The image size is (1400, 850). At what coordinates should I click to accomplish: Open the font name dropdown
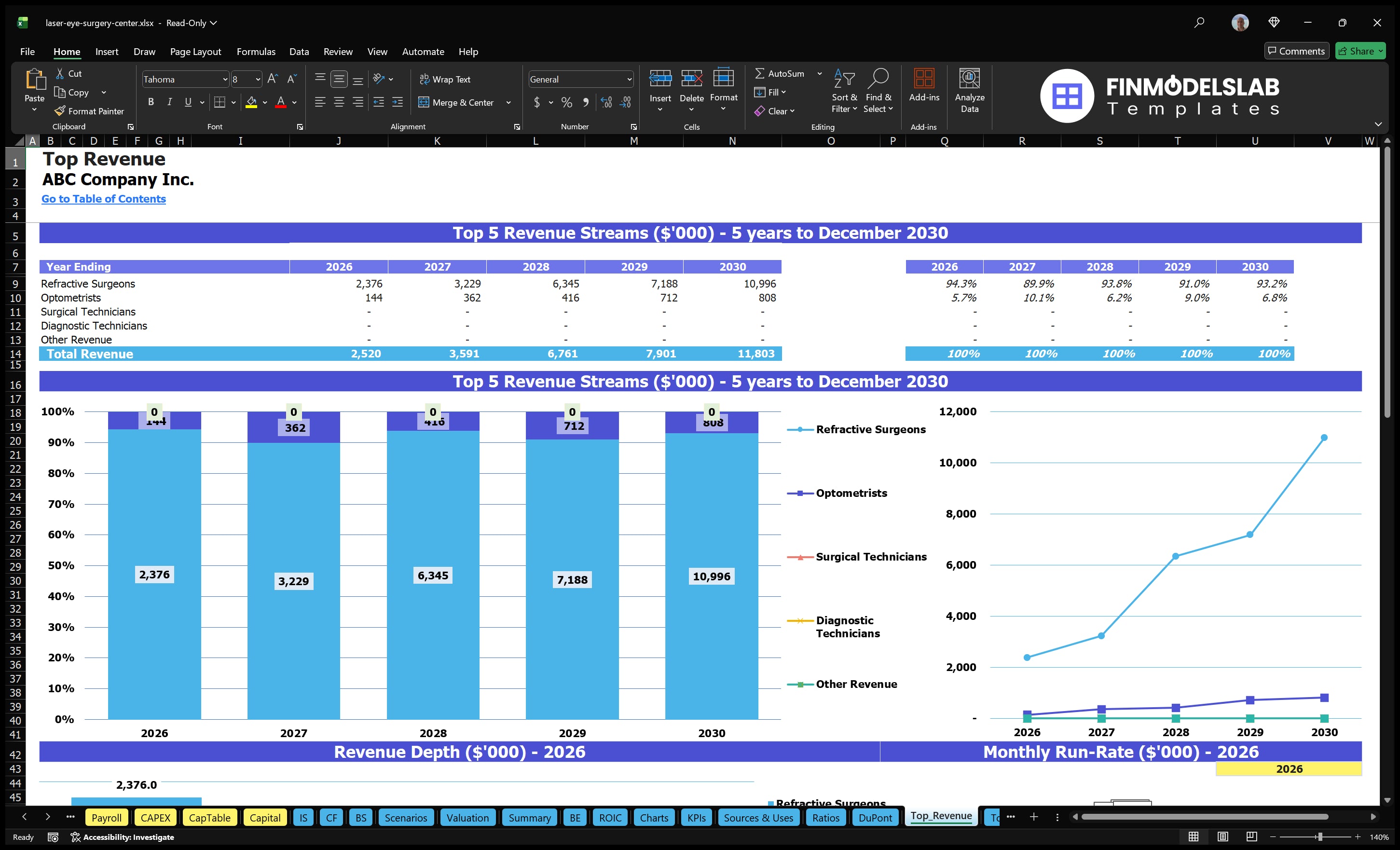point(225,79)
